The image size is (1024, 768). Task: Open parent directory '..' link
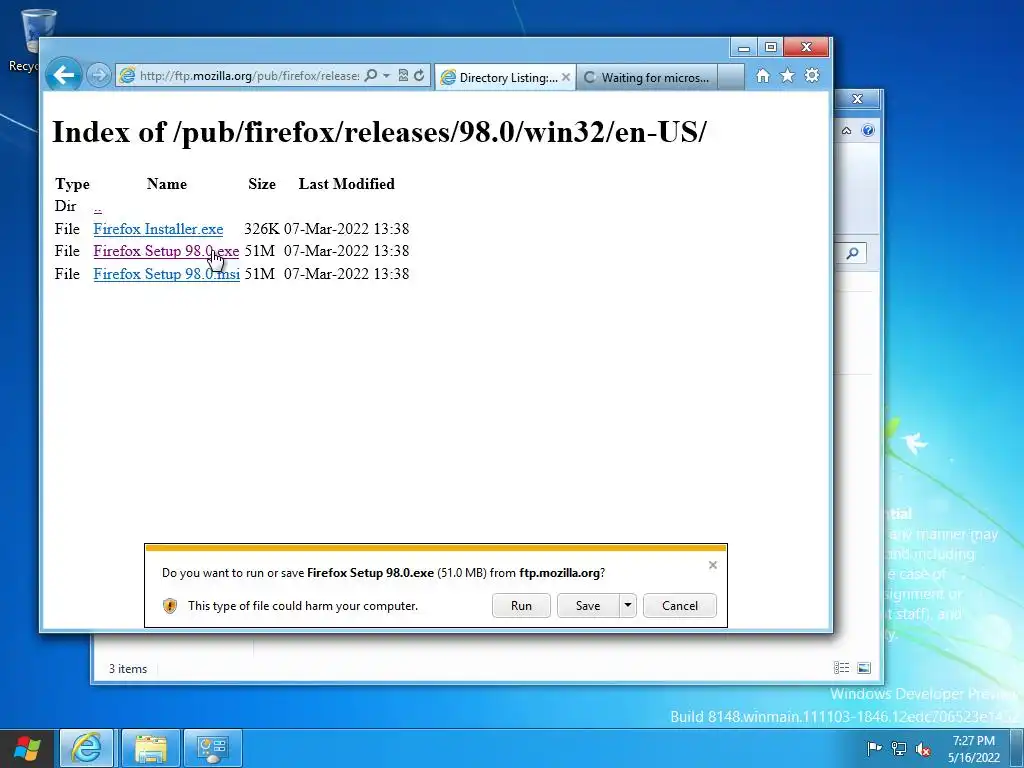pos(97,208)
